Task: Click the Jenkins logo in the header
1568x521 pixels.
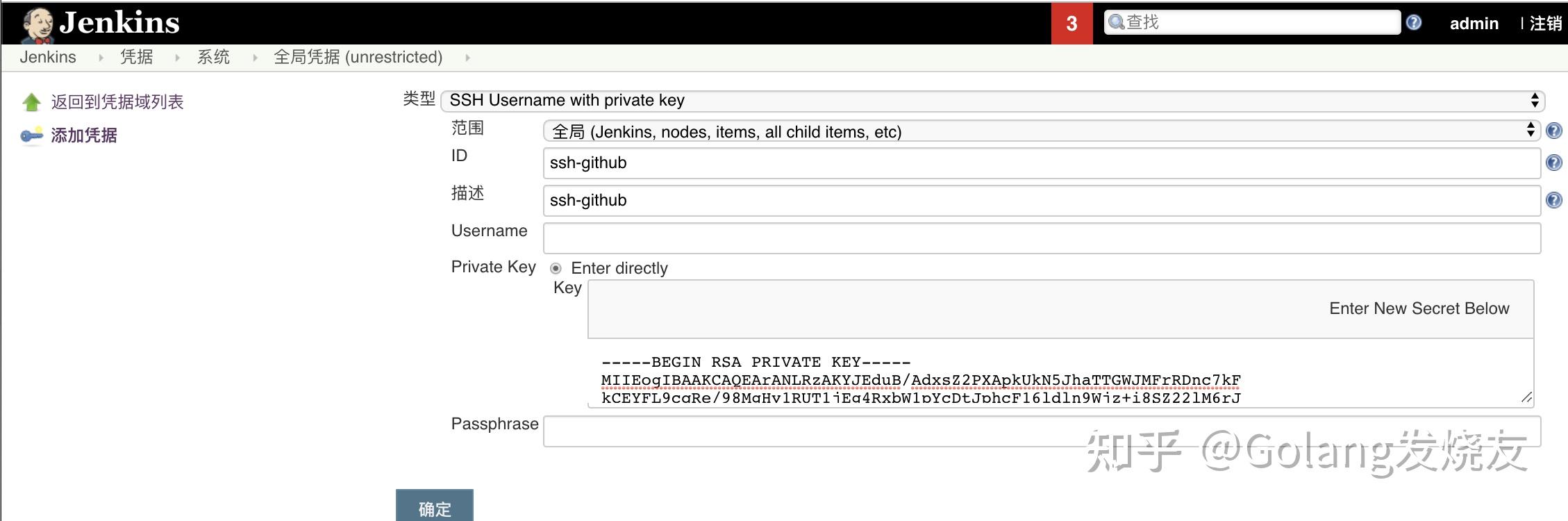Action: 38,23
